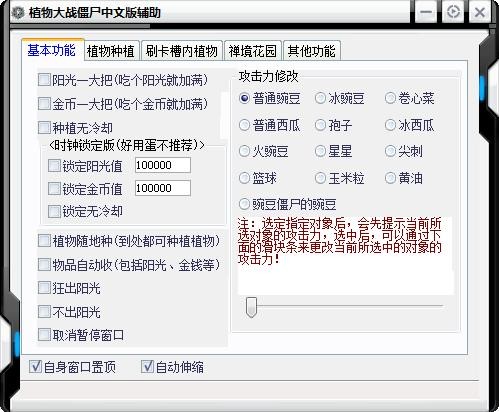The height and width of the screenshot is (412, 499).
Task: Click the 锁定阳光值 number field
Action: pos(163,165)
